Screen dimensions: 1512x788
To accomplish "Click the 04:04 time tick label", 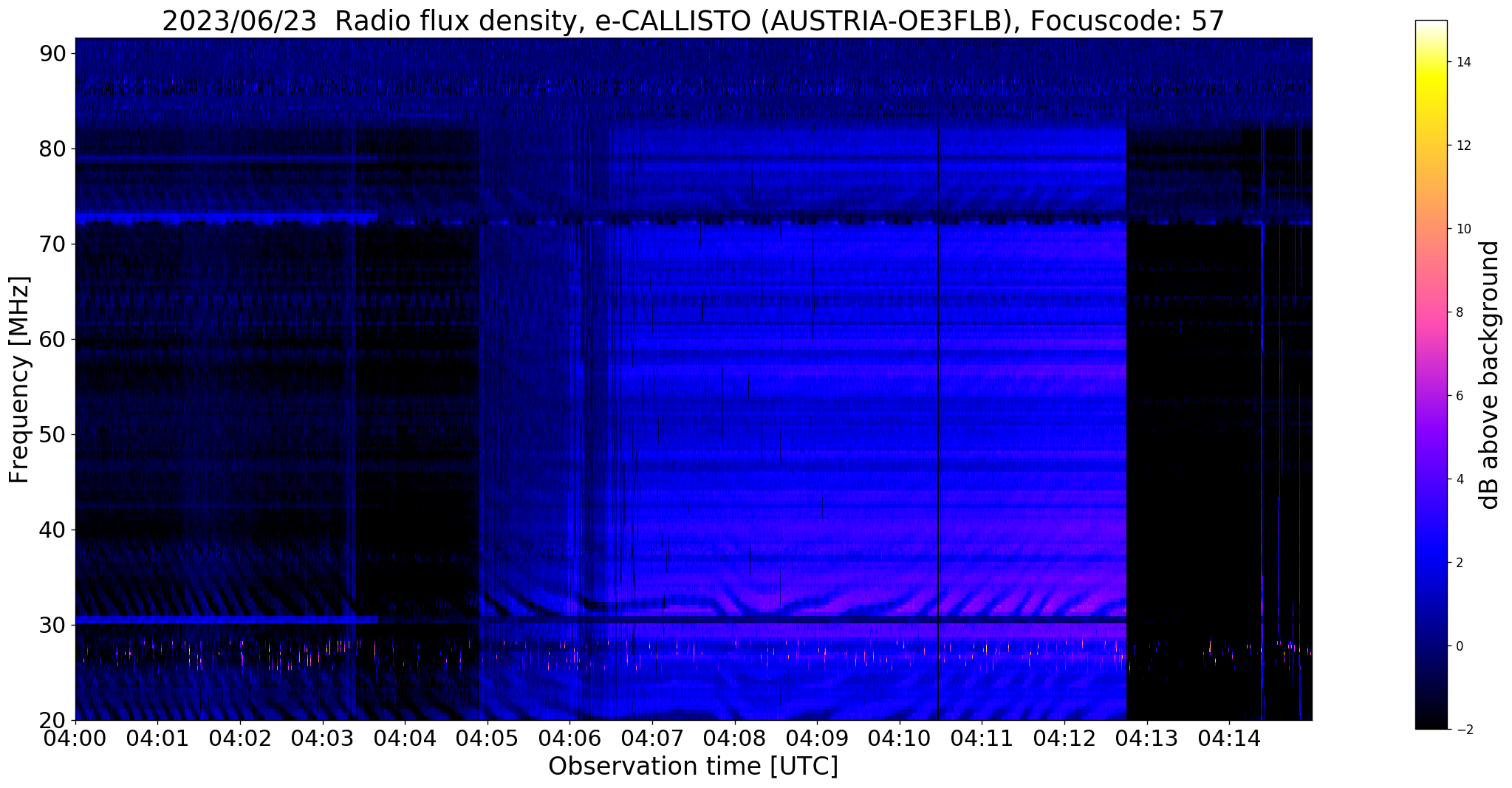I will [405, 738].
